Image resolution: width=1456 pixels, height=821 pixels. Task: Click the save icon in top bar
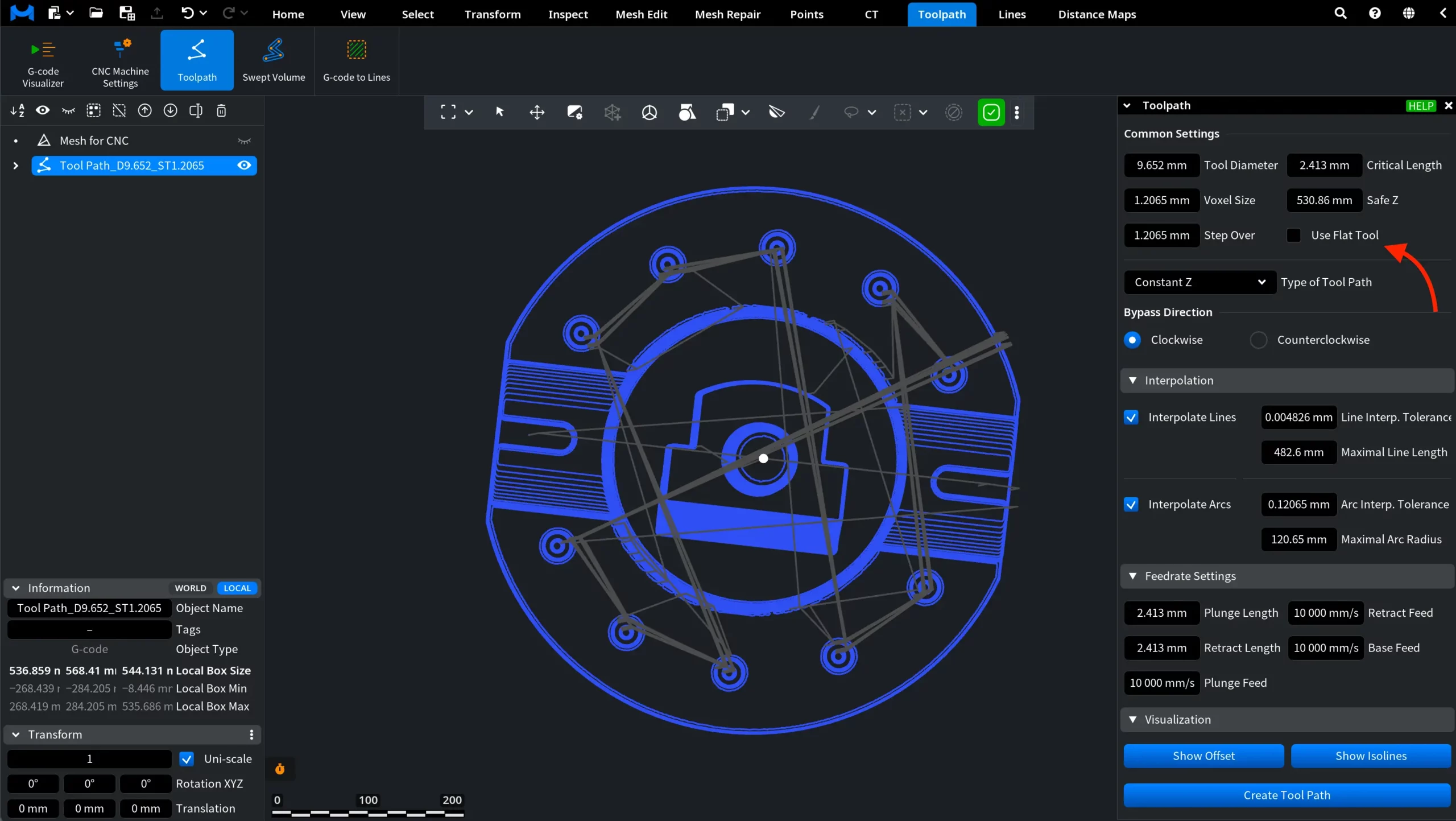127,13
